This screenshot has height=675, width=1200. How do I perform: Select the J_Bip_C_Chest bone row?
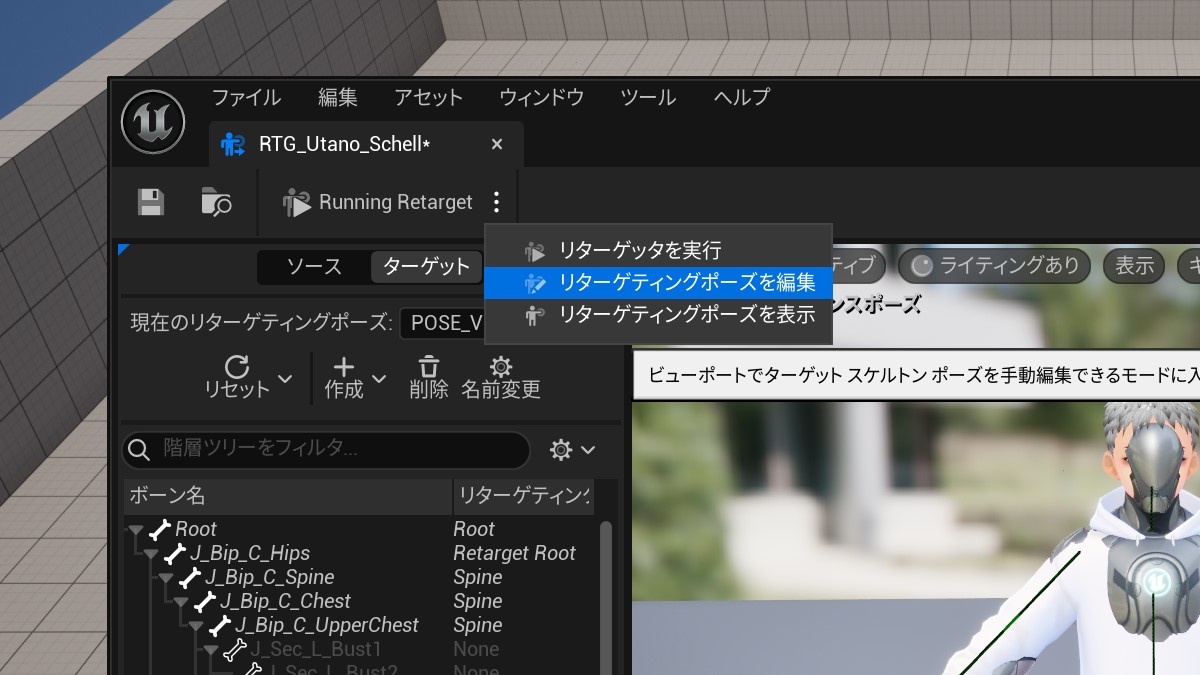point(360,601)
